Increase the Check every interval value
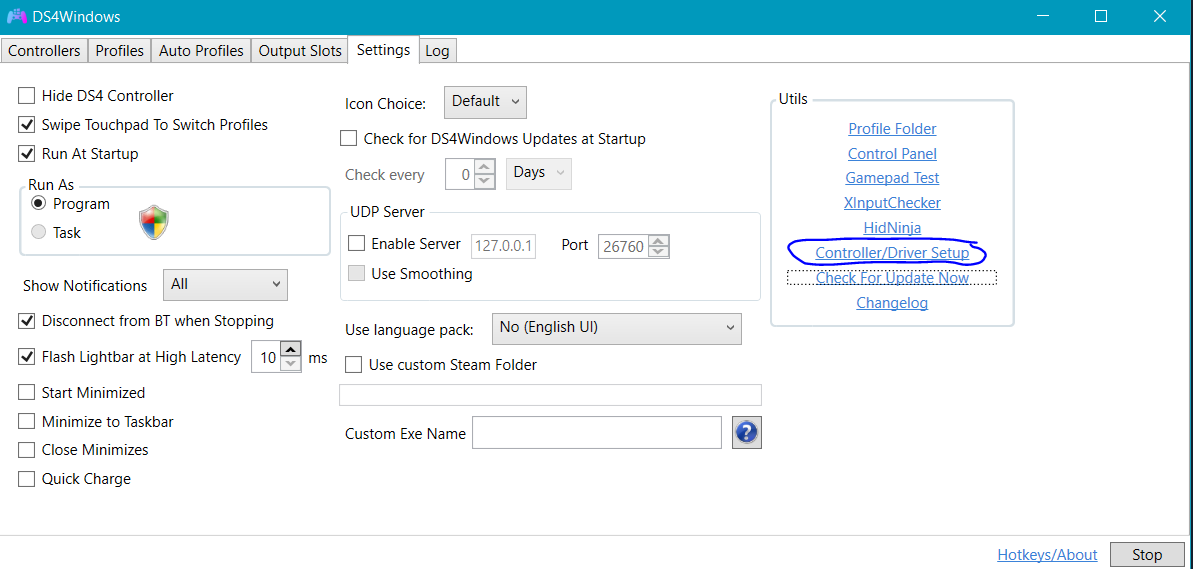This screenshot has height=569, width=1193. [x=485, y=168]
